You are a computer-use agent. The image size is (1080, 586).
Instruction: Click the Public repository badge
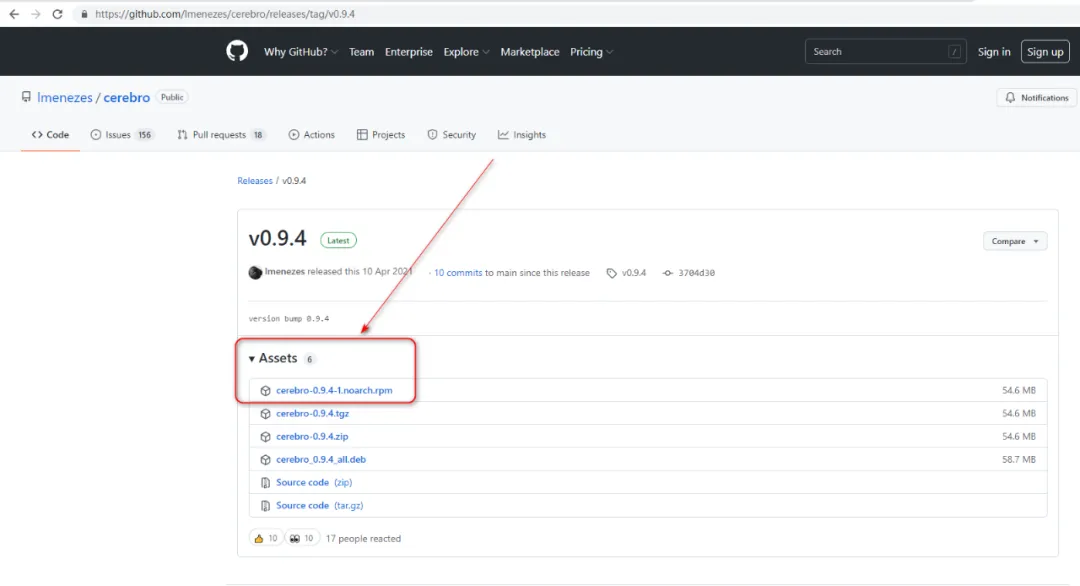tap(172, 97)
